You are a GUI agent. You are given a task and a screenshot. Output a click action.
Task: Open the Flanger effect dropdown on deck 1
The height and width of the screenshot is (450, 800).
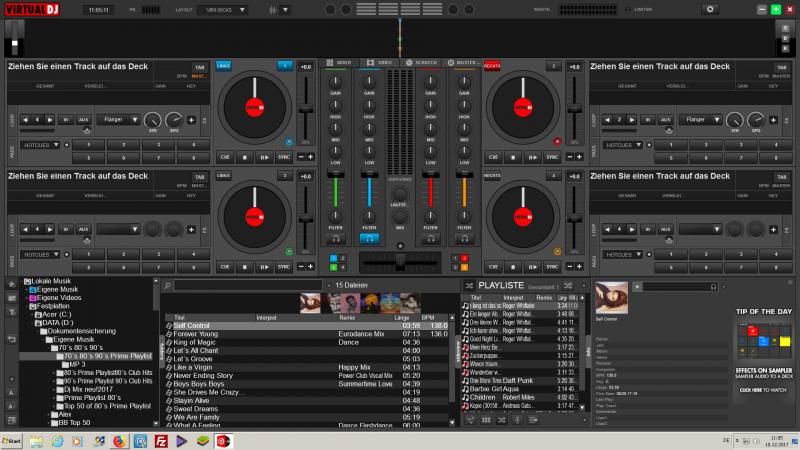(118, 120)
